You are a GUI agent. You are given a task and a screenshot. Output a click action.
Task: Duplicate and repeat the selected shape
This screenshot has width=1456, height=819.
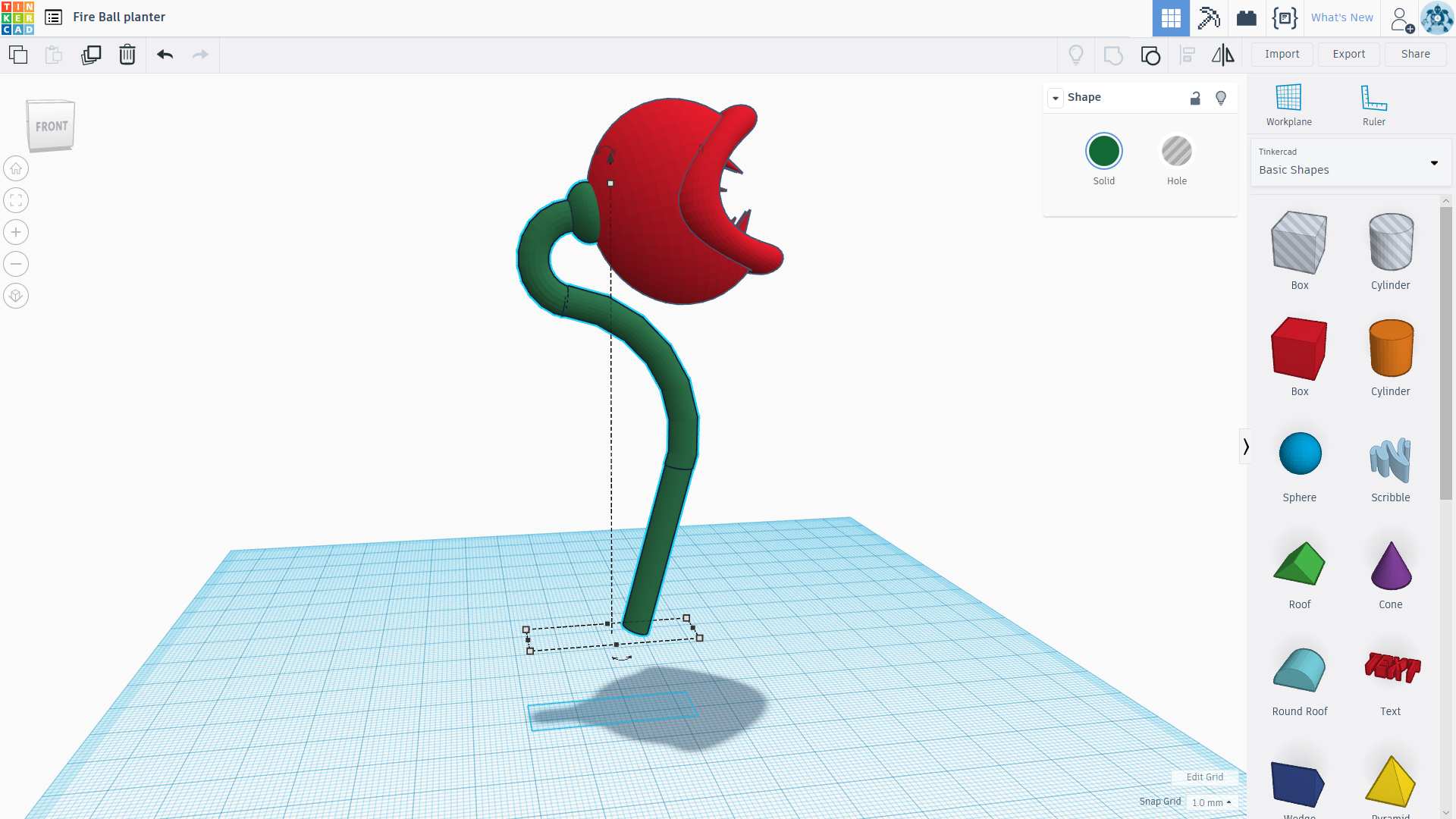(91, 55)
